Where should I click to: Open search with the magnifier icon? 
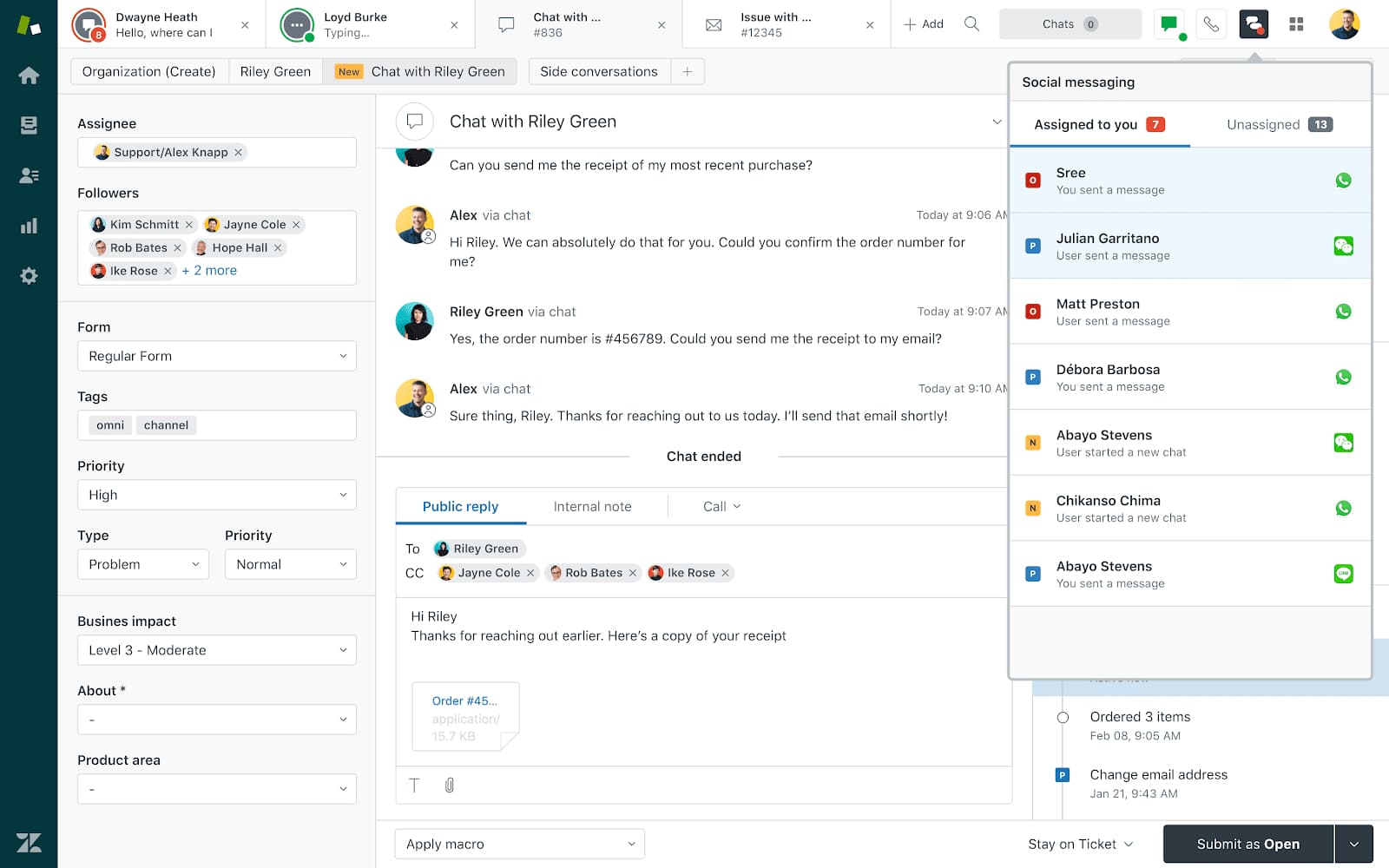(x=971, y=23)
